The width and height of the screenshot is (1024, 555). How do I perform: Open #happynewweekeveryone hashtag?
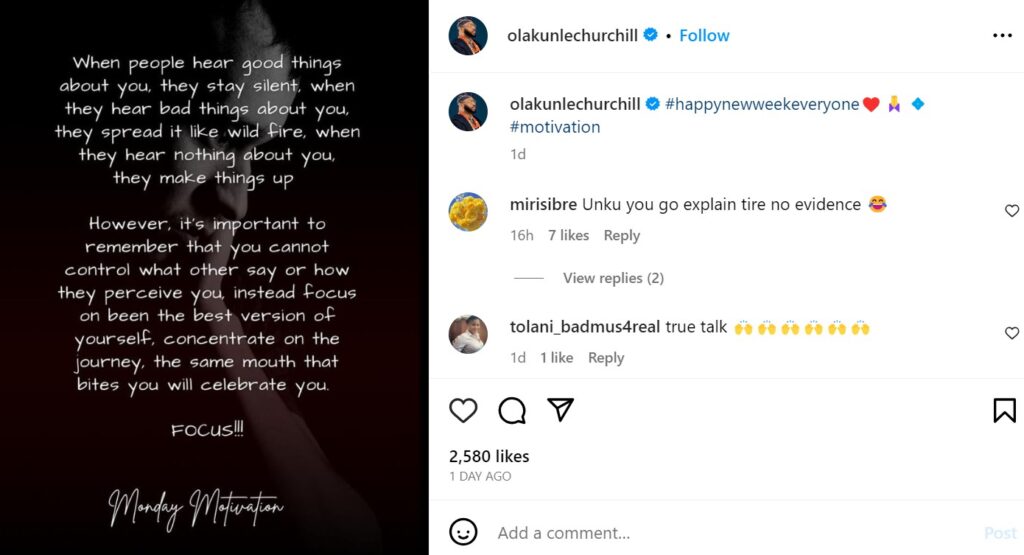761,104
